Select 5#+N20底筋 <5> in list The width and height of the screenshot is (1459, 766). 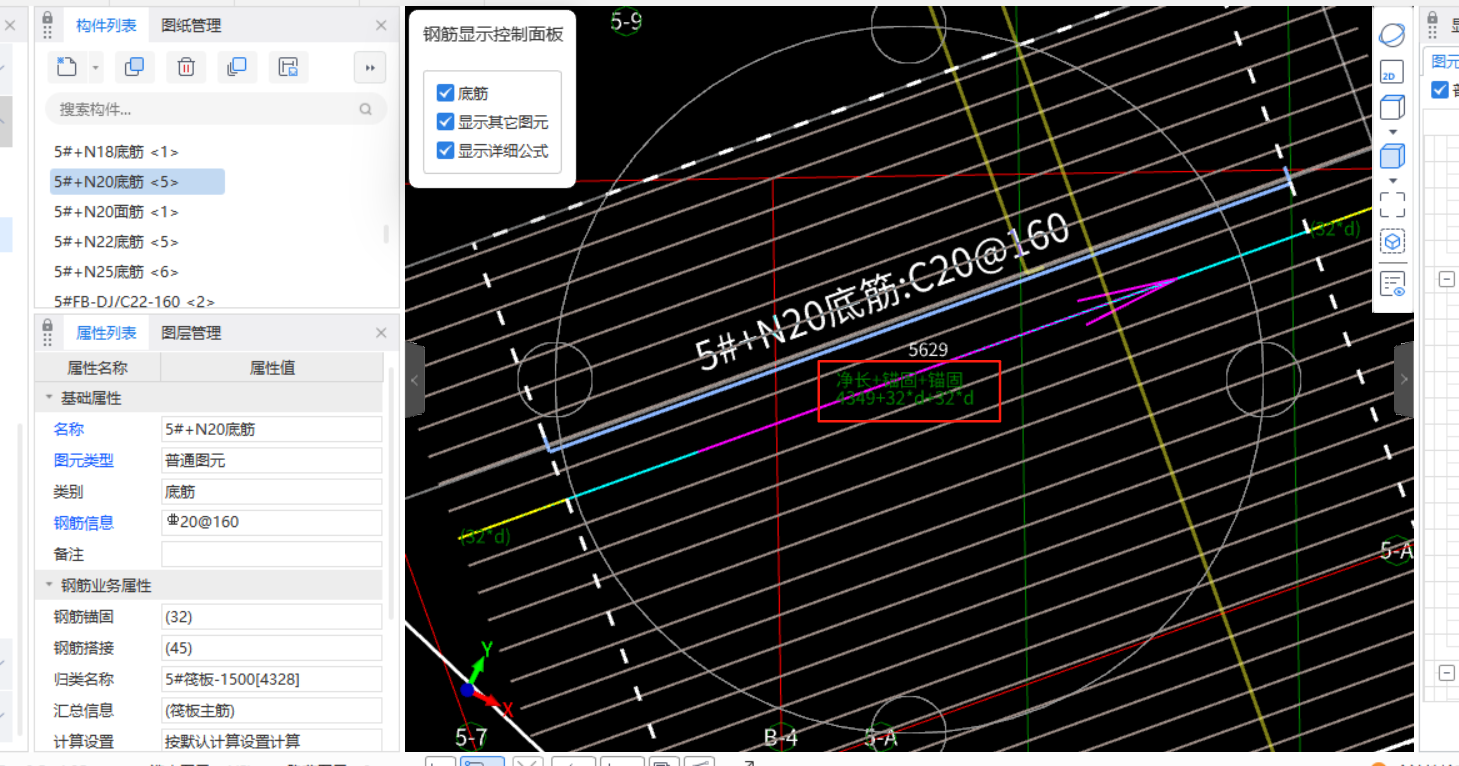(137, 182)
